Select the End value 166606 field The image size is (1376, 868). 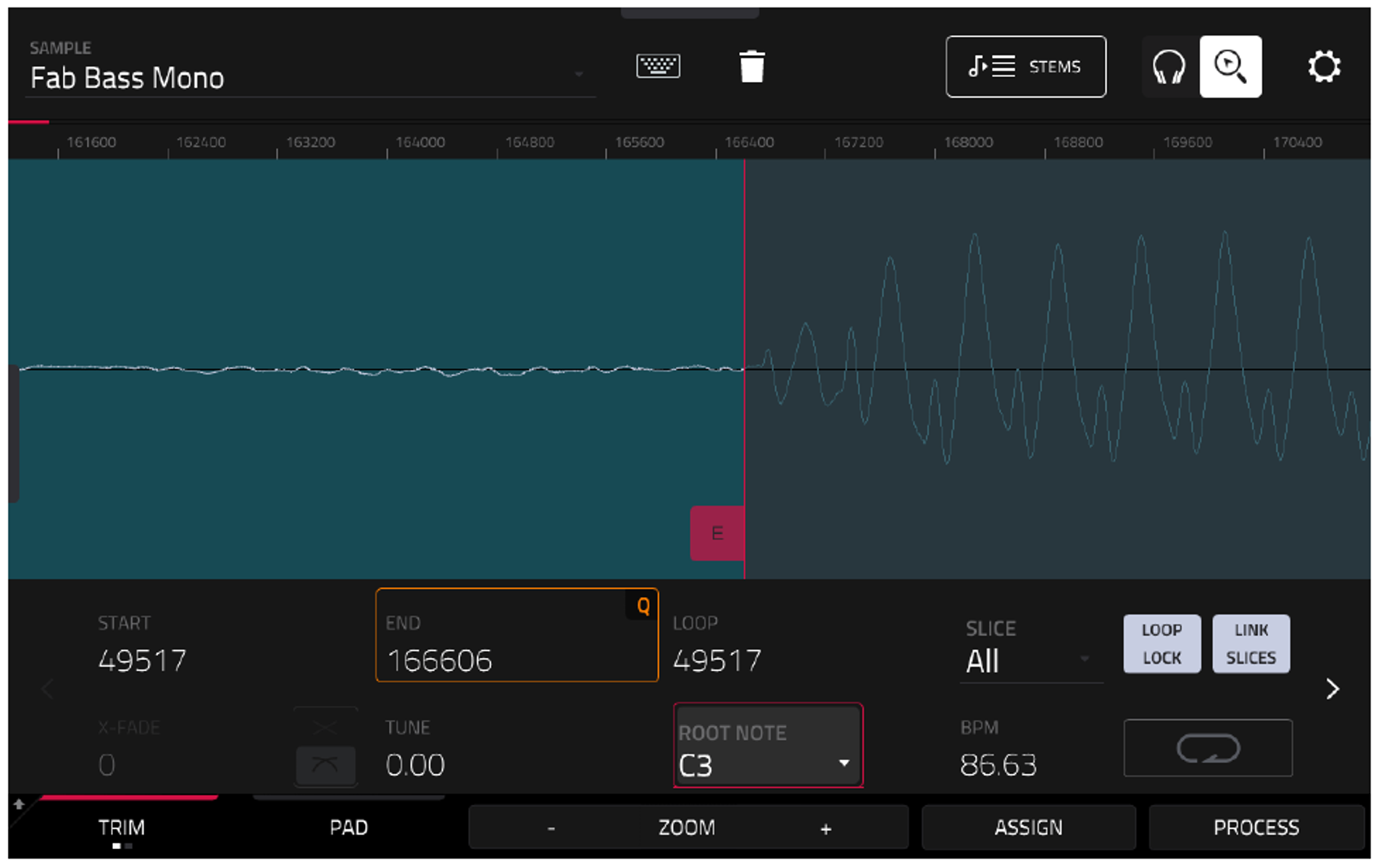[517, 635]
